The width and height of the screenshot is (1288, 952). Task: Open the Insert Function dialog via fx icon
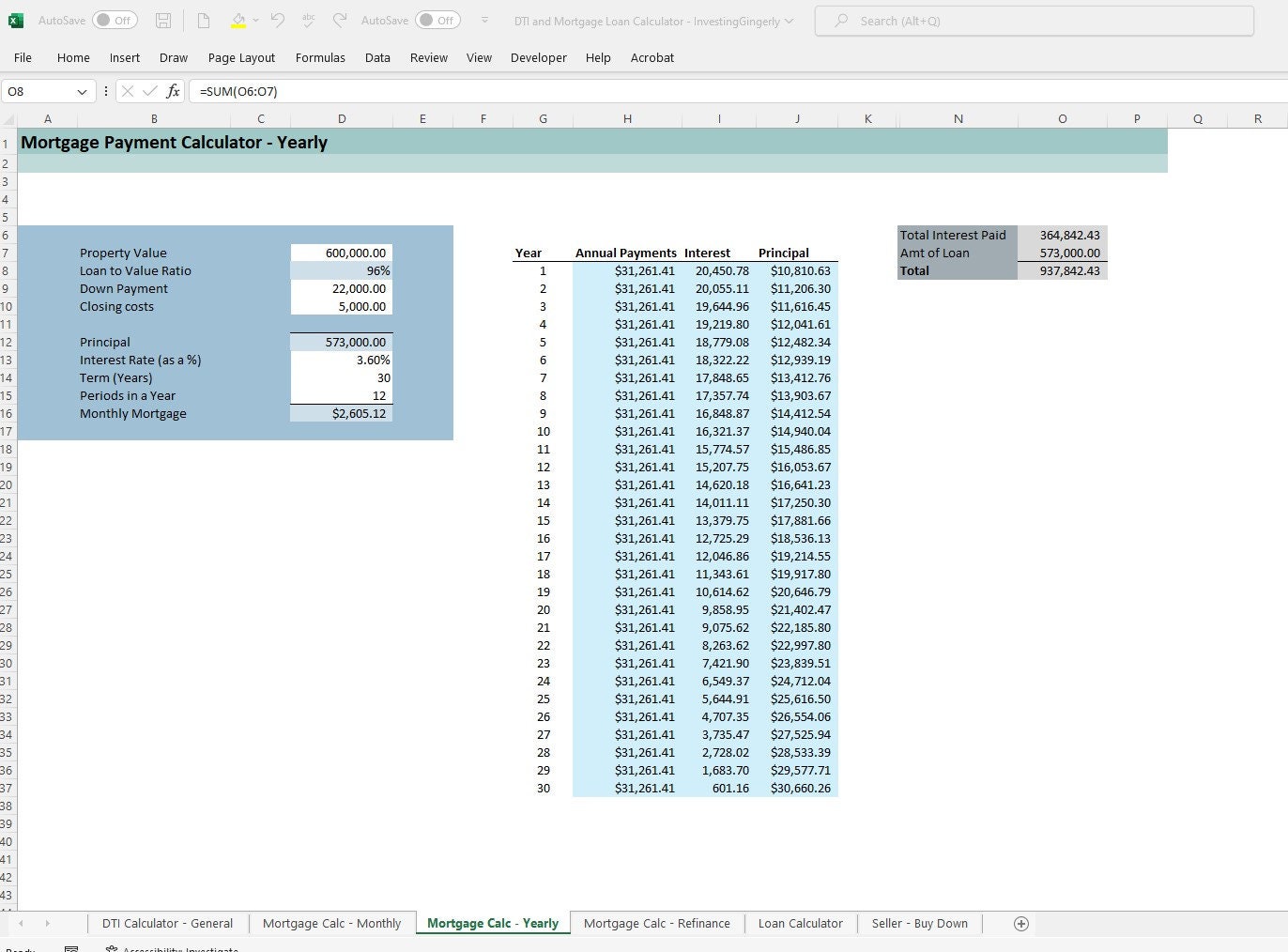(x=173, y=91)
